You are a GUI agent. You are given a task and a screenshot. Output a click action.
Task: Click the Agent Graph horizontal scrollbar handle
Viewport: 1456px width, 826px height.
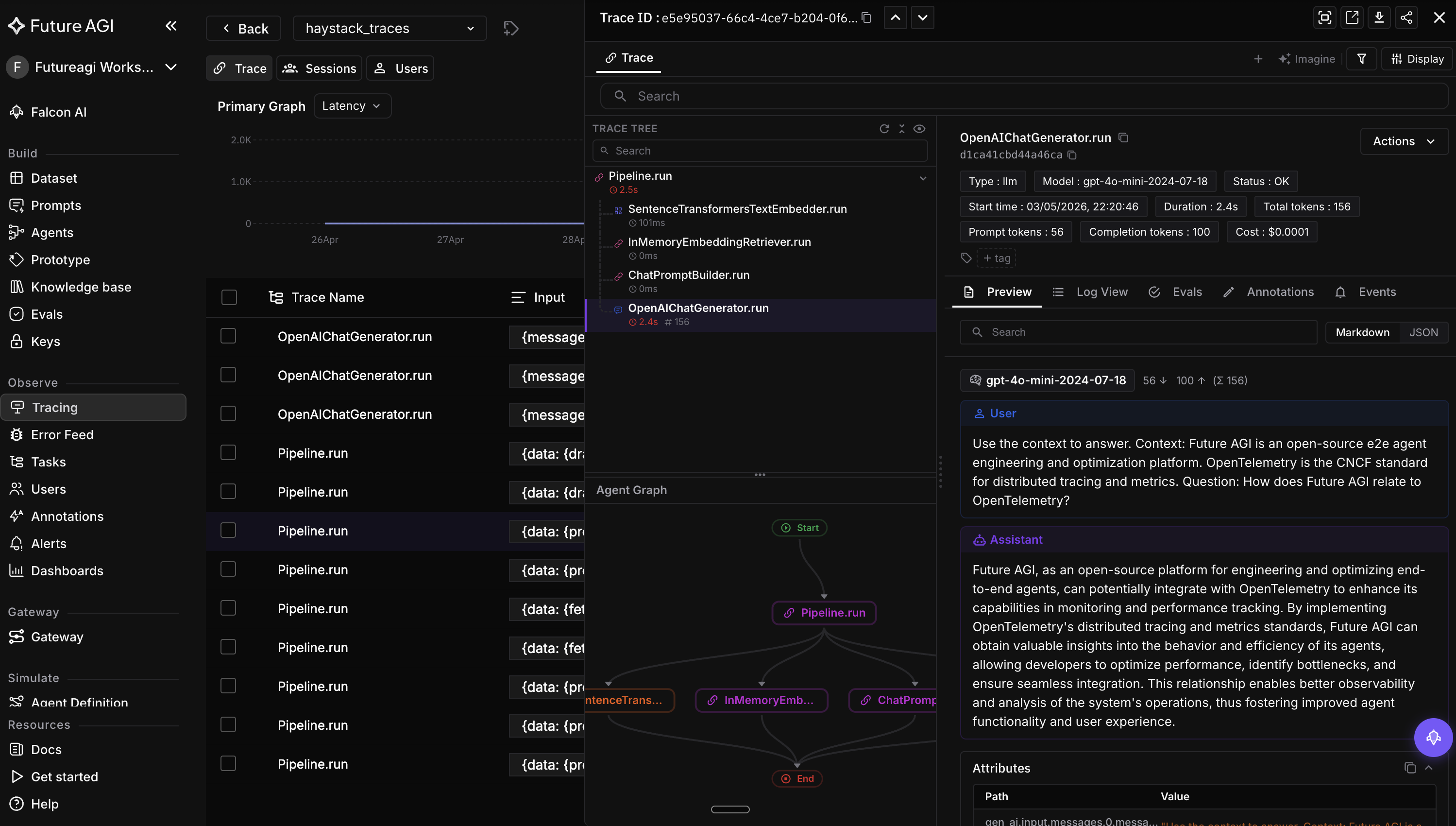point(730,809)
